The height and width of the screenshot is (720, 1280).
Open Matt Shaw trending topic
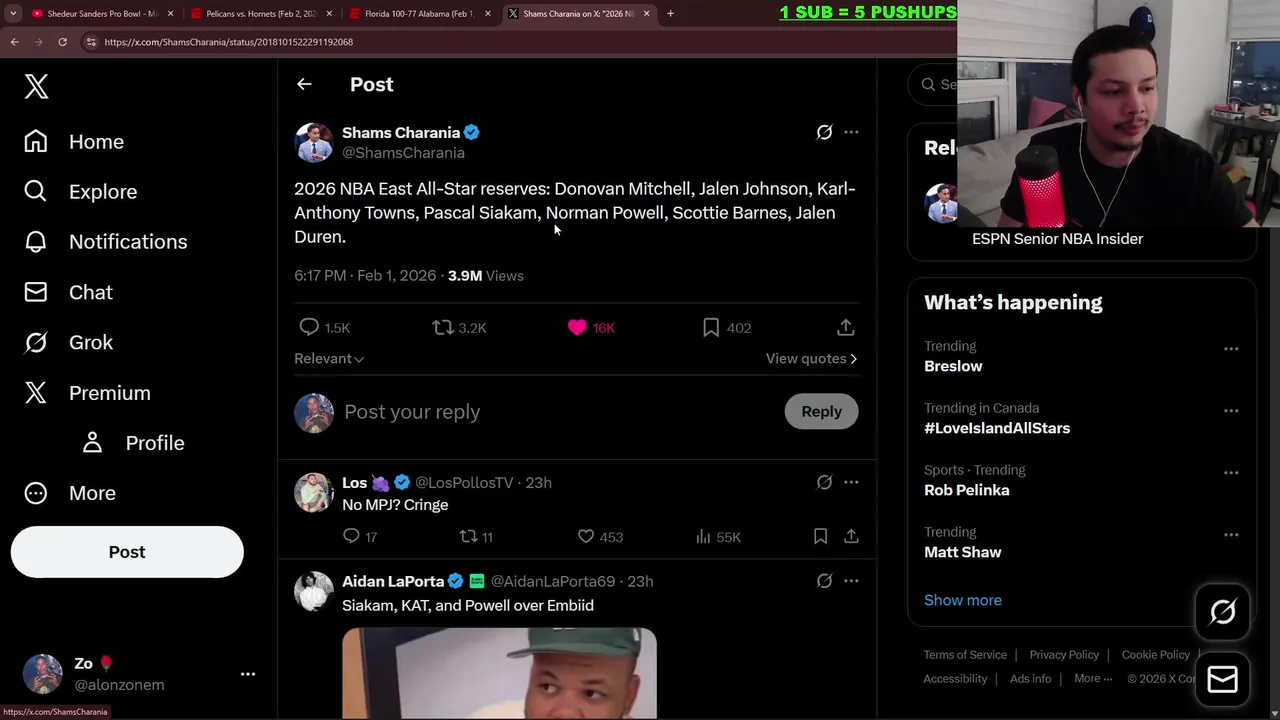click(x=963, y=552)
